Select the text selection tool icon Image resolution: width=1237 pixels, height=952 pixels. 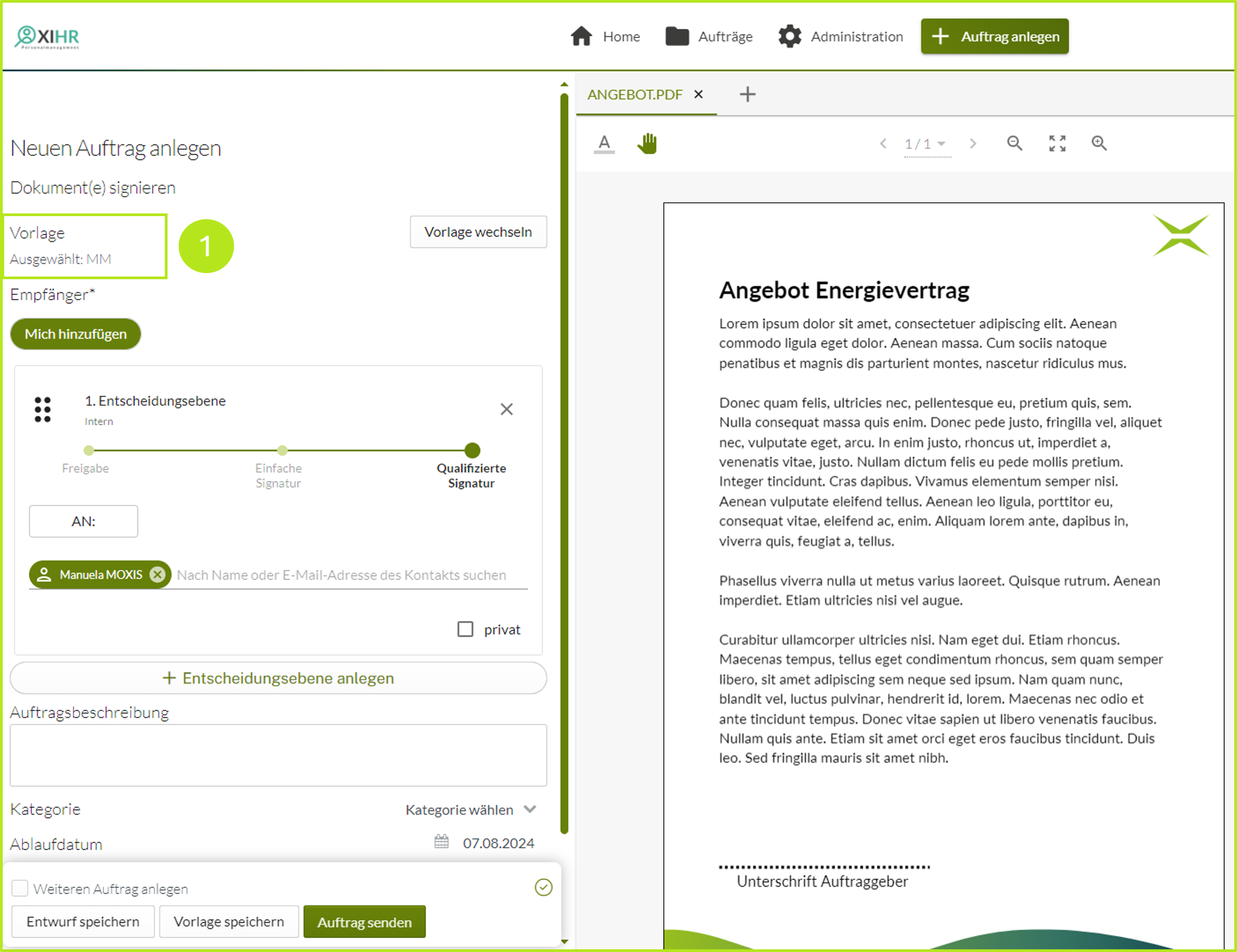604,143
